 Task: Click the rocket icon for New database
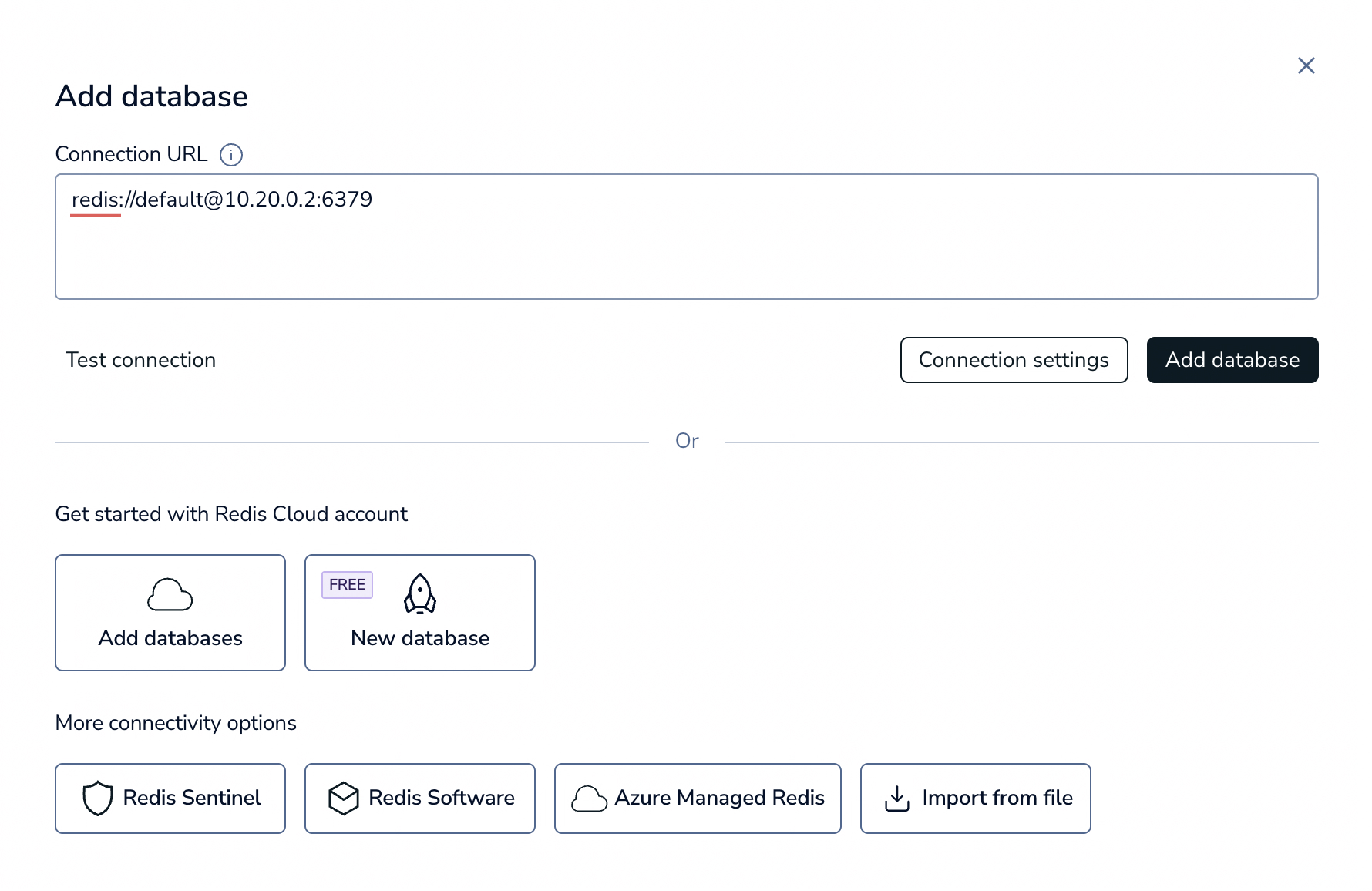420,593
